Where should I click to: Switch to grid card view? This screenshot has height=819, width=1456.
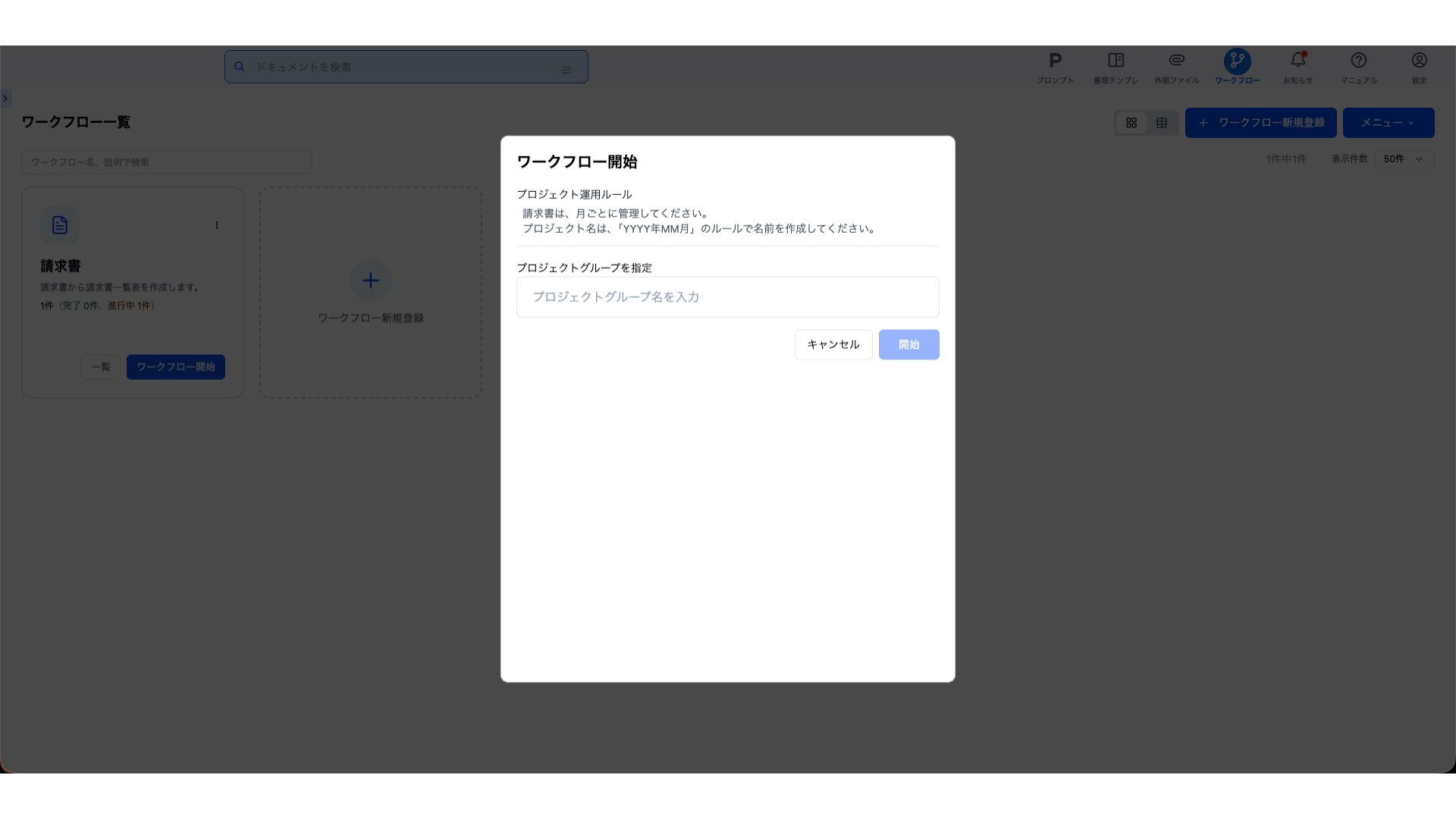(1131, 123)
